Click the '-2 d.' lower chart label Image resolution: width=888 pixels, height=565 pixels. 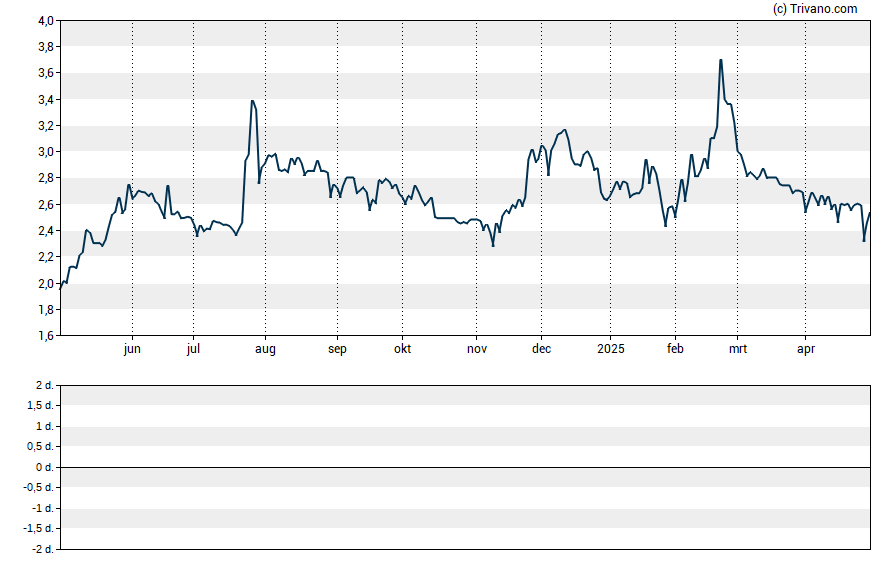[43, 549]
